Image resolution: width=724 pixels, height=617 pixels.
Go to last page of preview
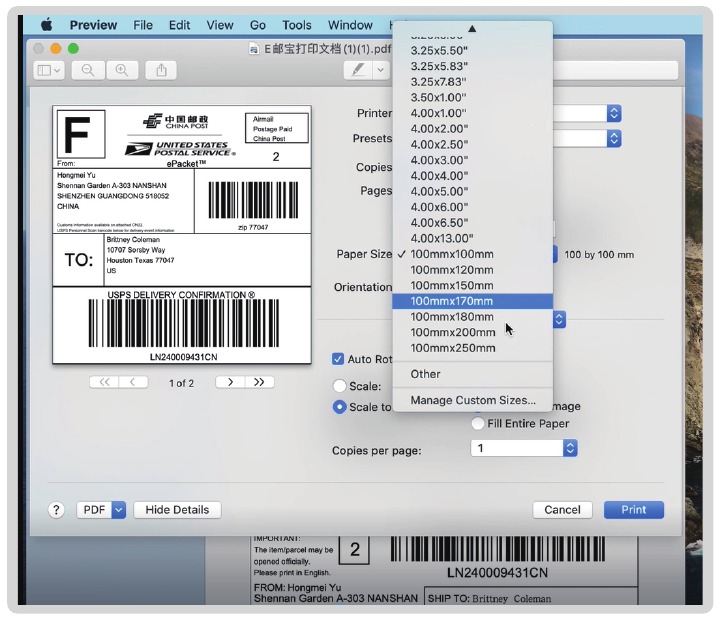pyautogui.click(x=259, y=382)
